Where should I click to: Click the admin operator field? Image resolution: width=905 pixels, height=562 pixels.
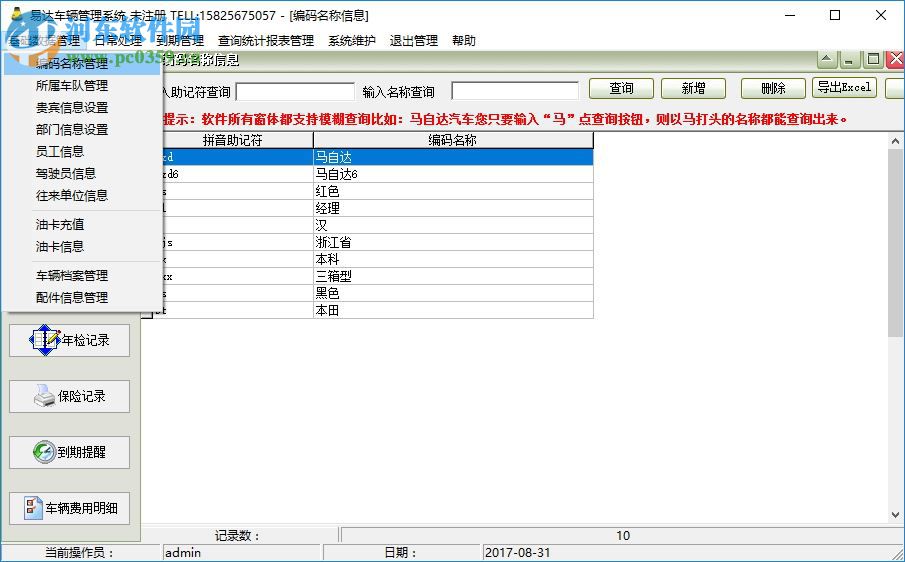241,553
